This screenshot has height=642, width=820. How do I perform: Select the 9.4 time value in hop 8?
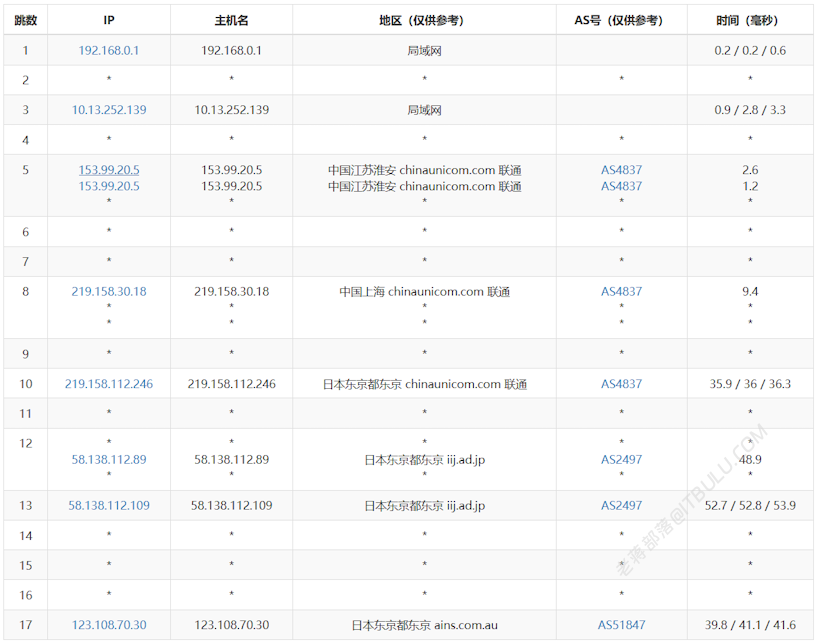pyautogui.click(x=750, y=291)
